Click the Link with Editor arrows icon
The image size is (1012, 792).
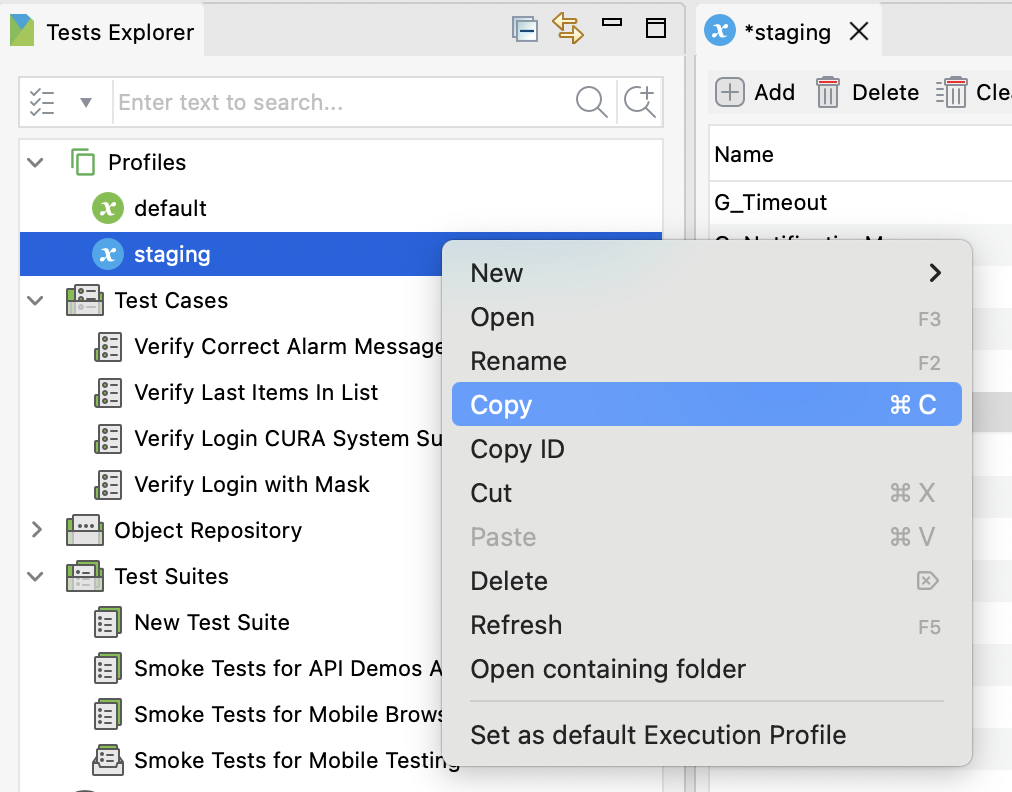tap(567, 28)
